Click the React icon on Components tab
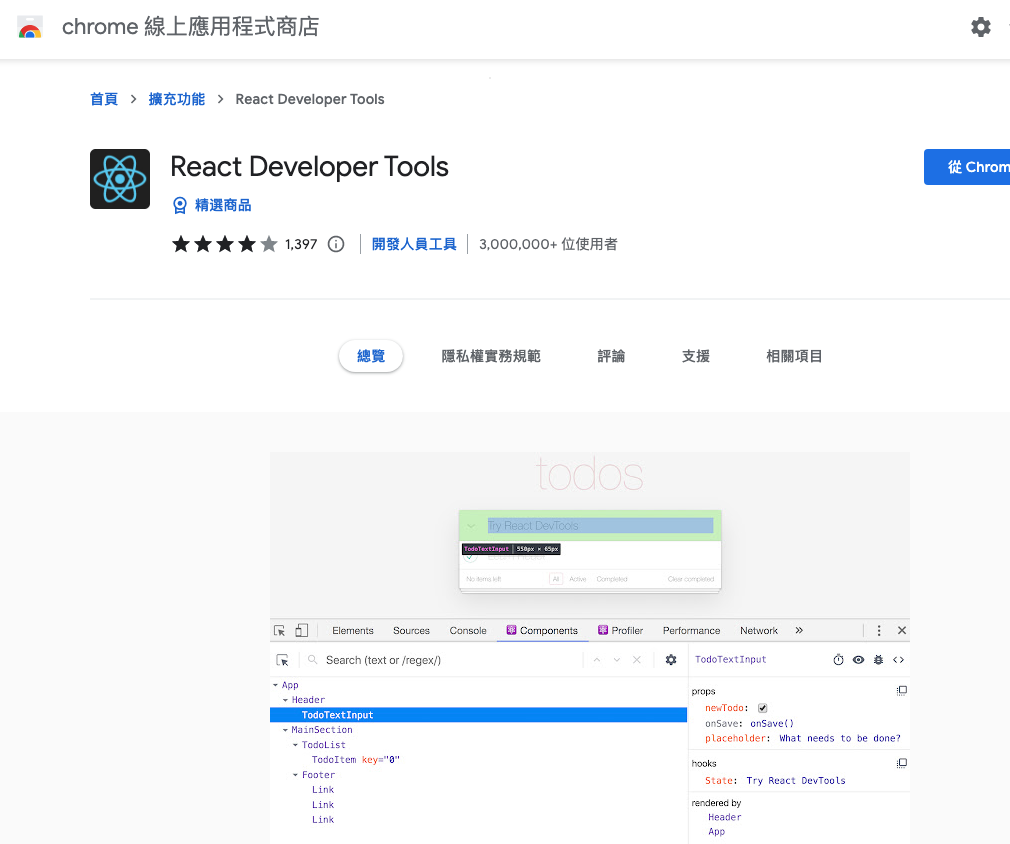1010x844 pixels. click(x=511, y=630)
